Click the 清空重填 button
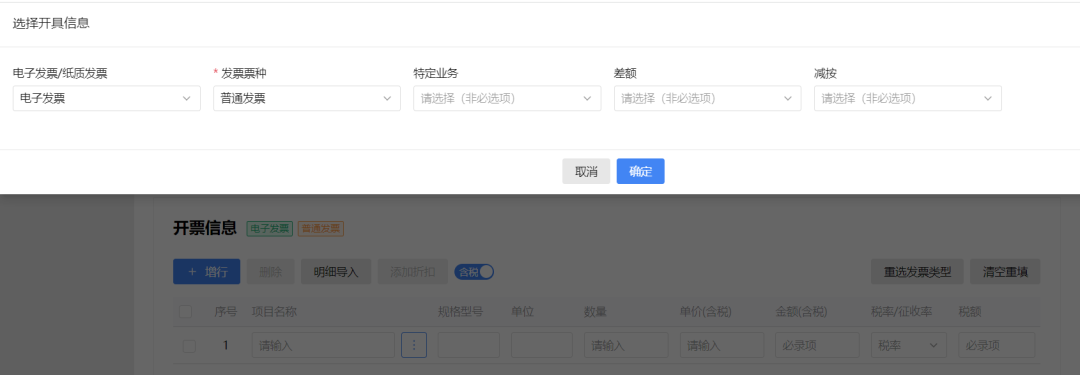This screenshot has height=375, width=1080. tap(1005, 272)
